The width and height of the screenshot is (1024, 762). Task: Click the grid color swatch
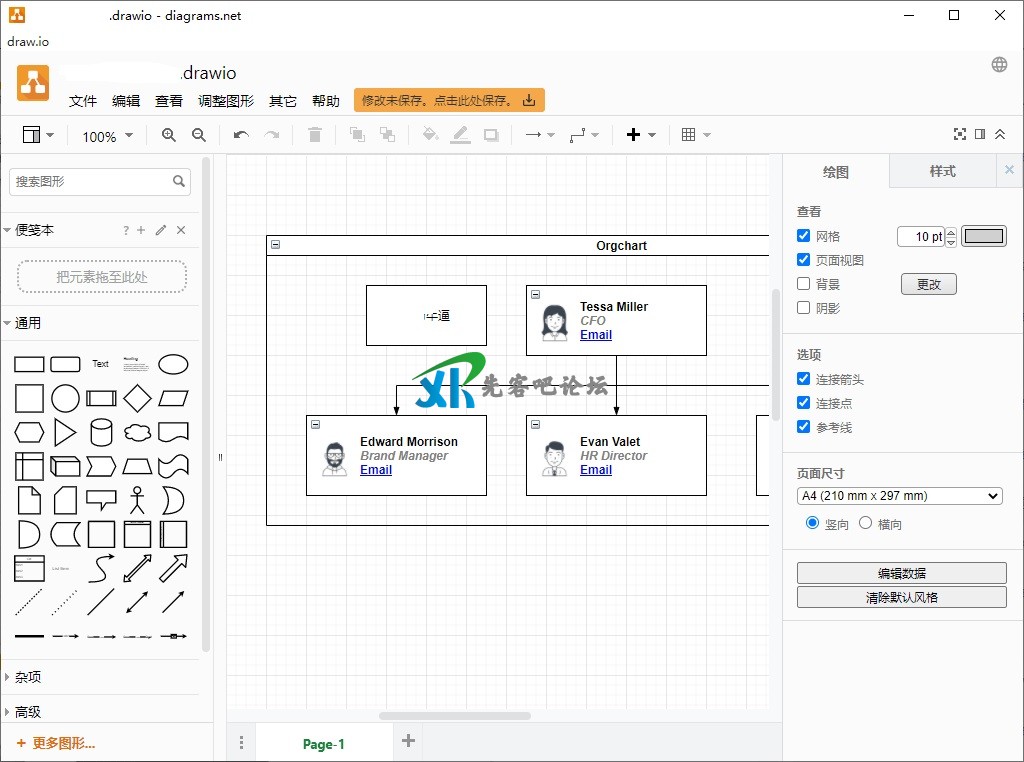point(984,236)
